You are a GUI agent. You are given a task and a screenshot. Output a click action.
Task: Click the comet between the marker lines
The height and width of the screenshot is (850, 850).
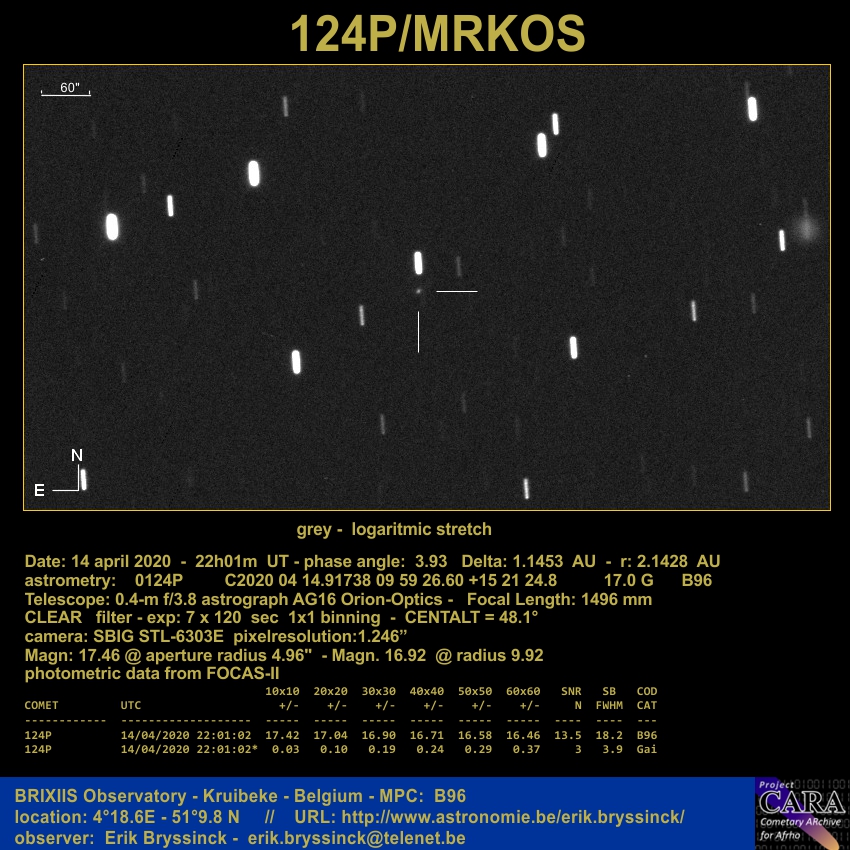point(418,292)
